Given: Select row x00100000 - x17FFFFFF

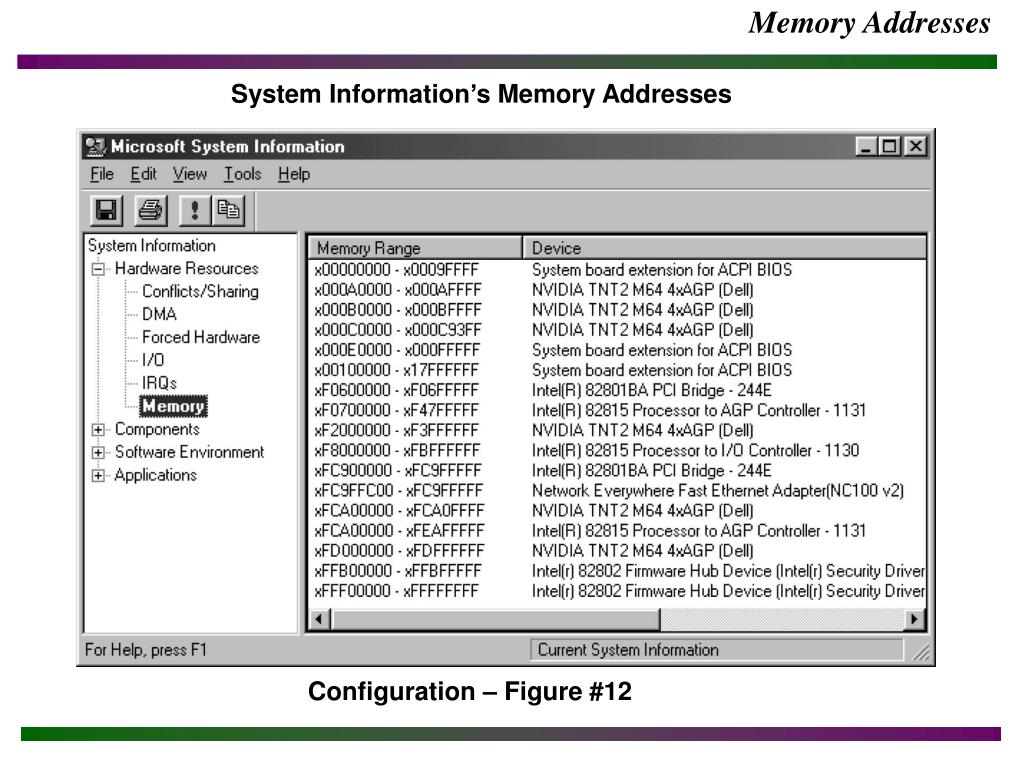Looking at the screenshot, I should [617, 370].
